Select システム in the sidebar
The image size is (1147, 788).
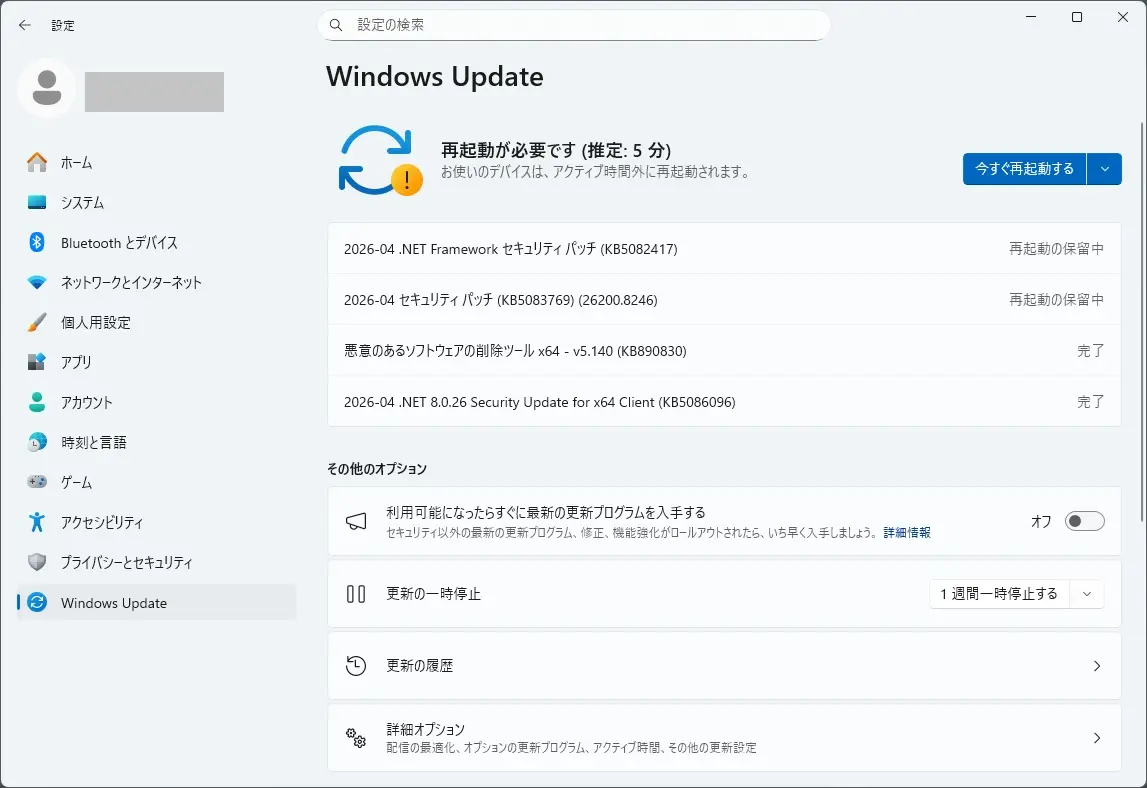tap(82, 202)
